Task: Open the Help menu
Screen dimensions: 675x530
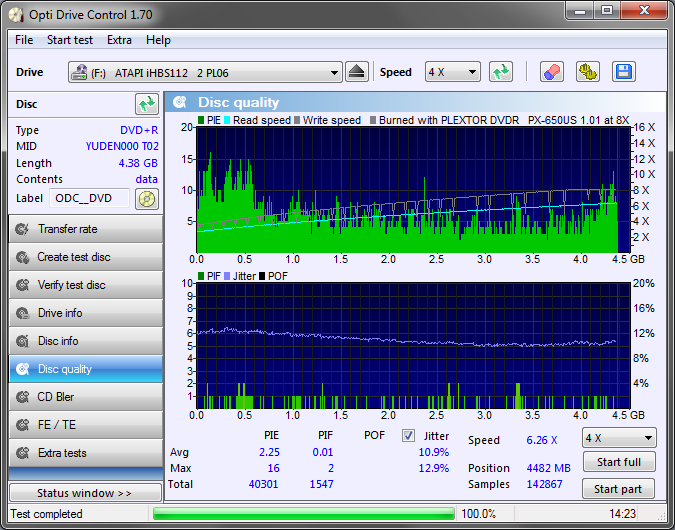Action: (158, 40)
